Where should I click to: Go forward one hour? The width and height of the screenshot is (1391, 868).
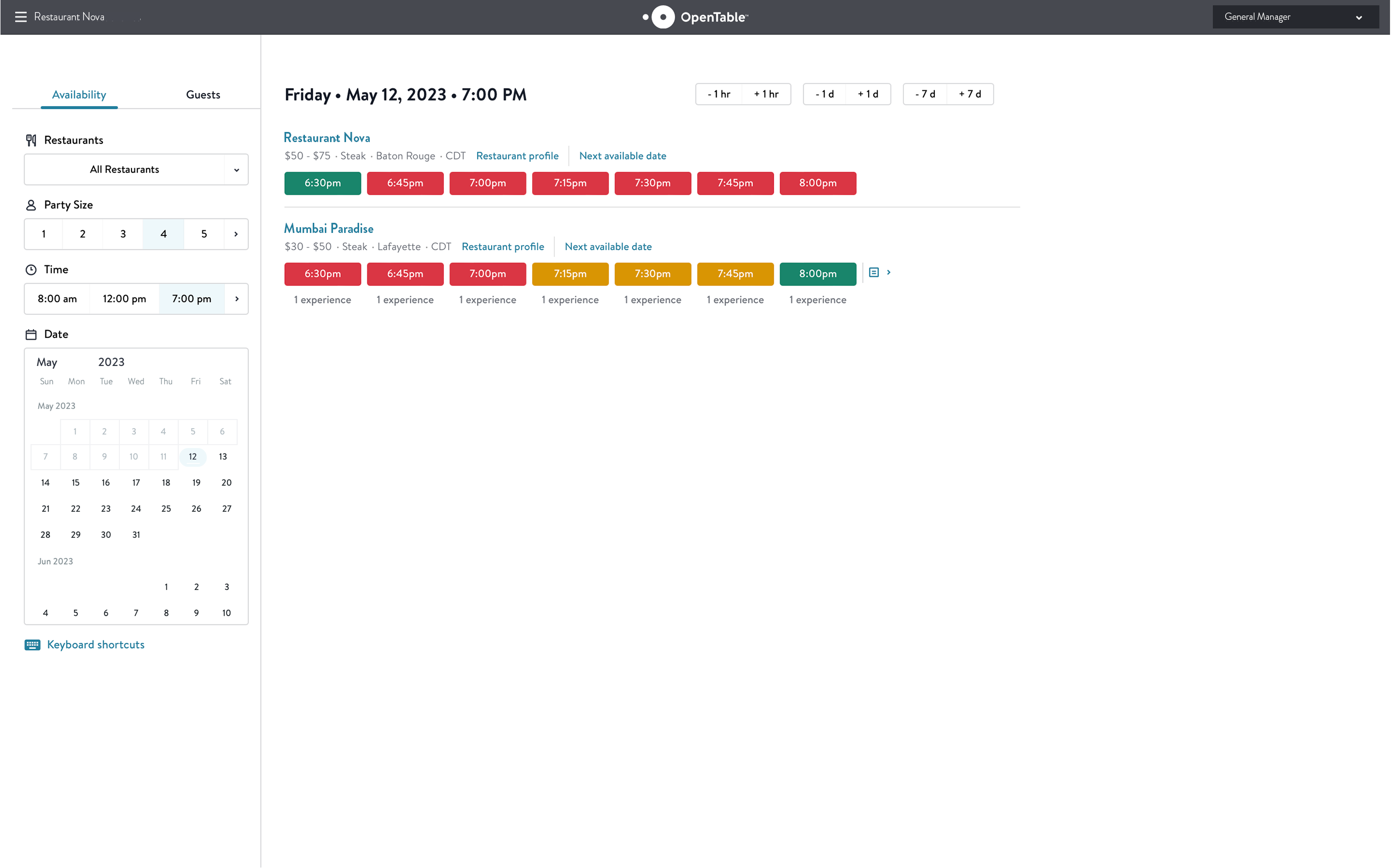tap(767, 94)
